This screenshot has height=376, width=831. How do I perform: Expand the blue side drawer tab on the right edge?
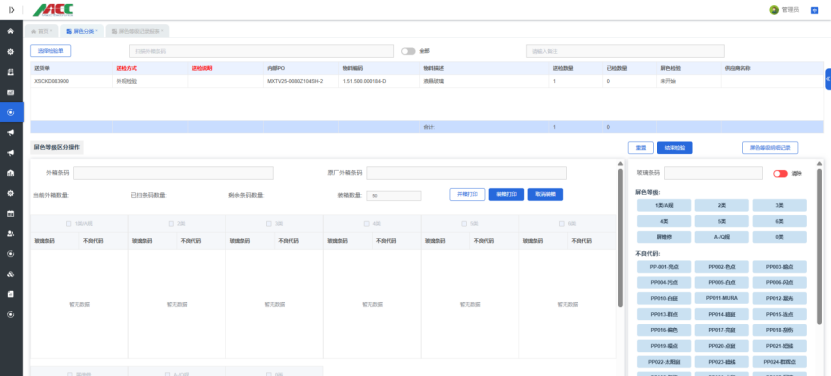(x=828, y=79)
